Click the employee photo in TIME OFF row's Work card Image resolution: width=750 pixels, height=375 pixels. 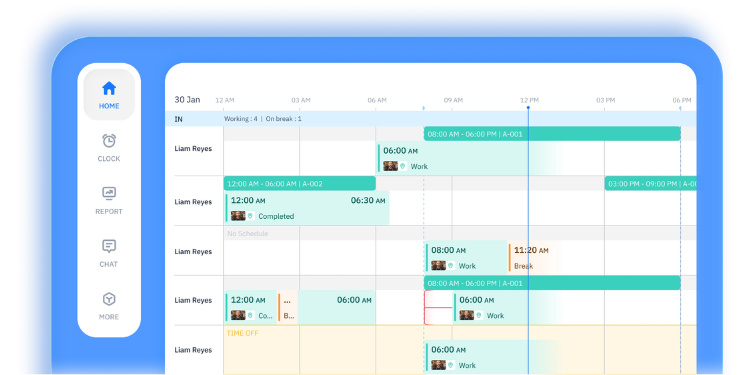[439, 365]
